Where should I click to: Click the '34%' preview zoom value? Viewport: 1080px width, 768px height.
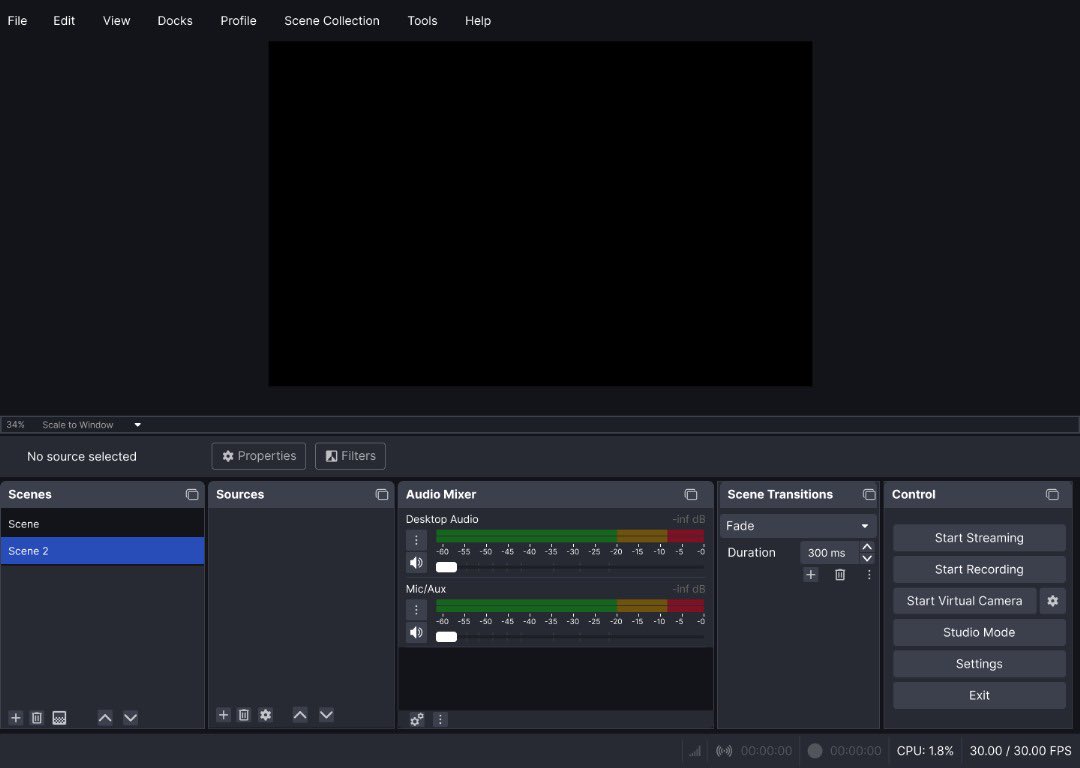click(x=15, y=425)
